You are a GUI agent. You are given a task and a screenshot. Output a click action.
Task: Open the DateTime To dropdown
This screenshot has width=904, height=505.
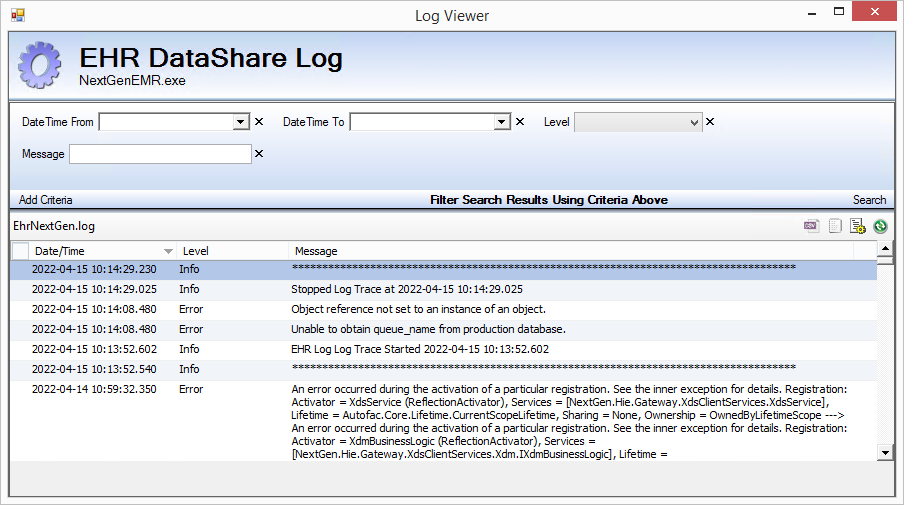point(502,122)
